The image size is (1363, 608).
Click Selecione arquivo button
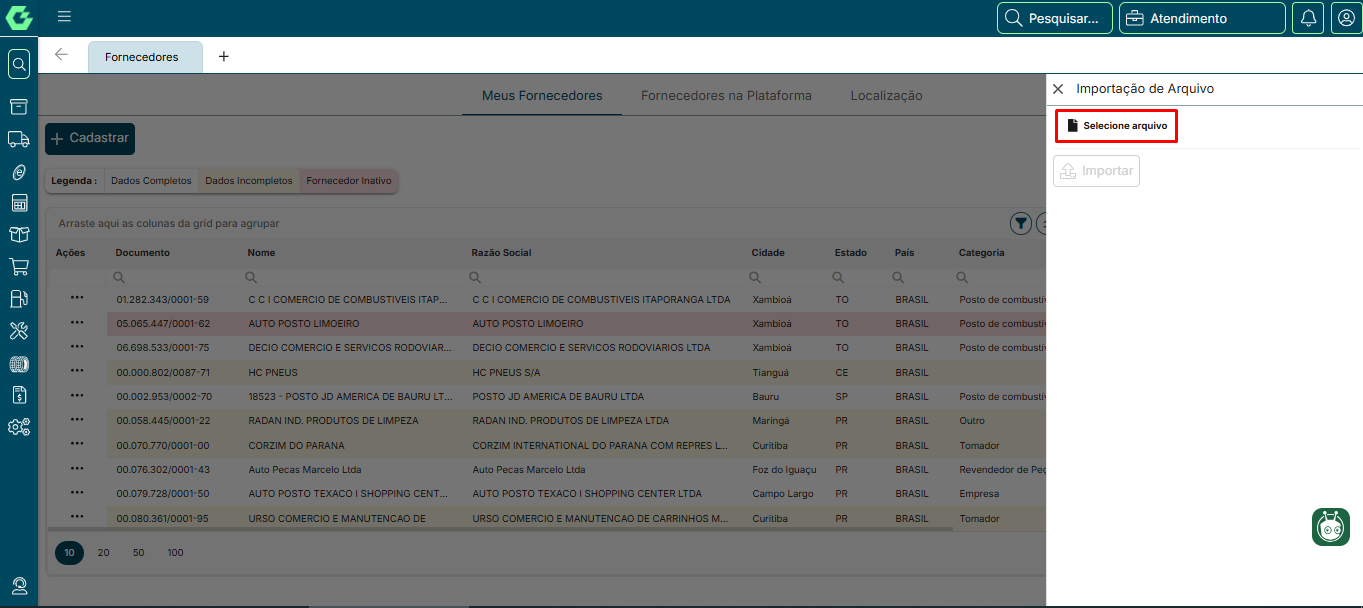click(x=1116, y=126)
